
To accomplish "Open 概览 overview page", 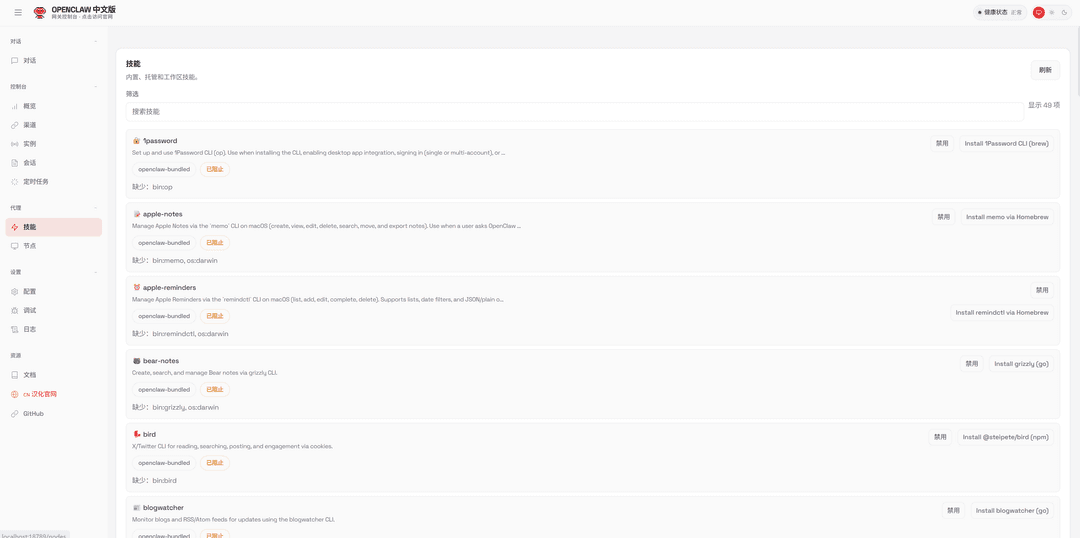I will 54,106.
